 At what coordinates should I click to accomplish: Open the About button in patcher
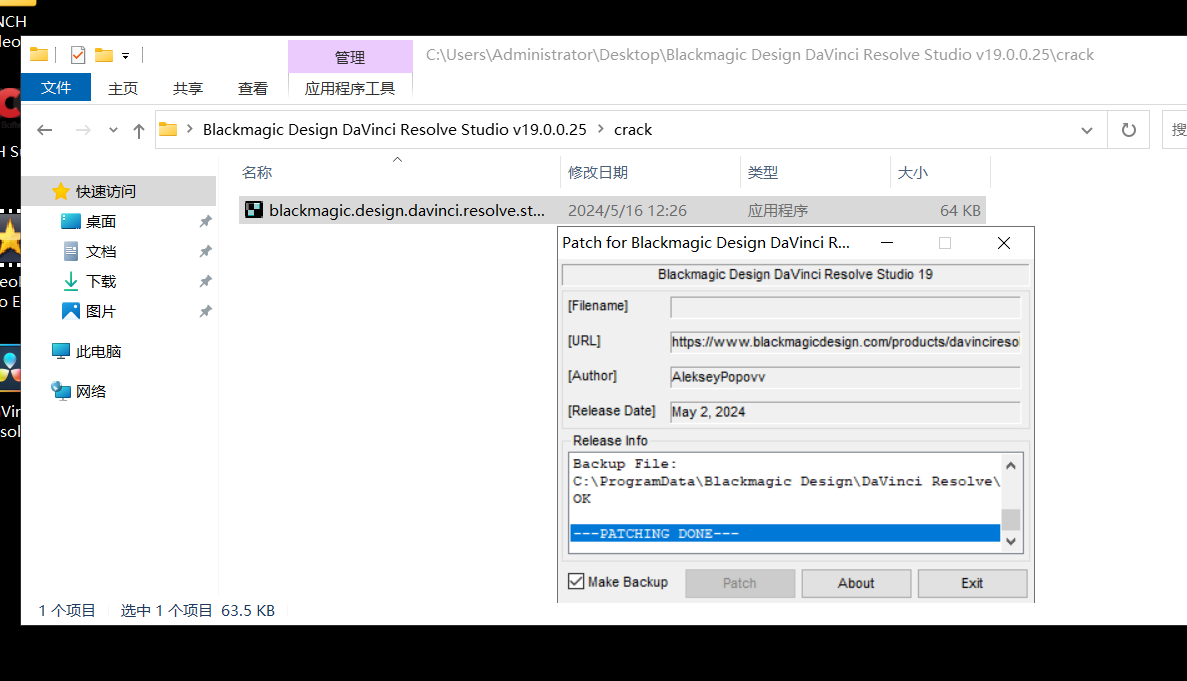tap(855, 583)
